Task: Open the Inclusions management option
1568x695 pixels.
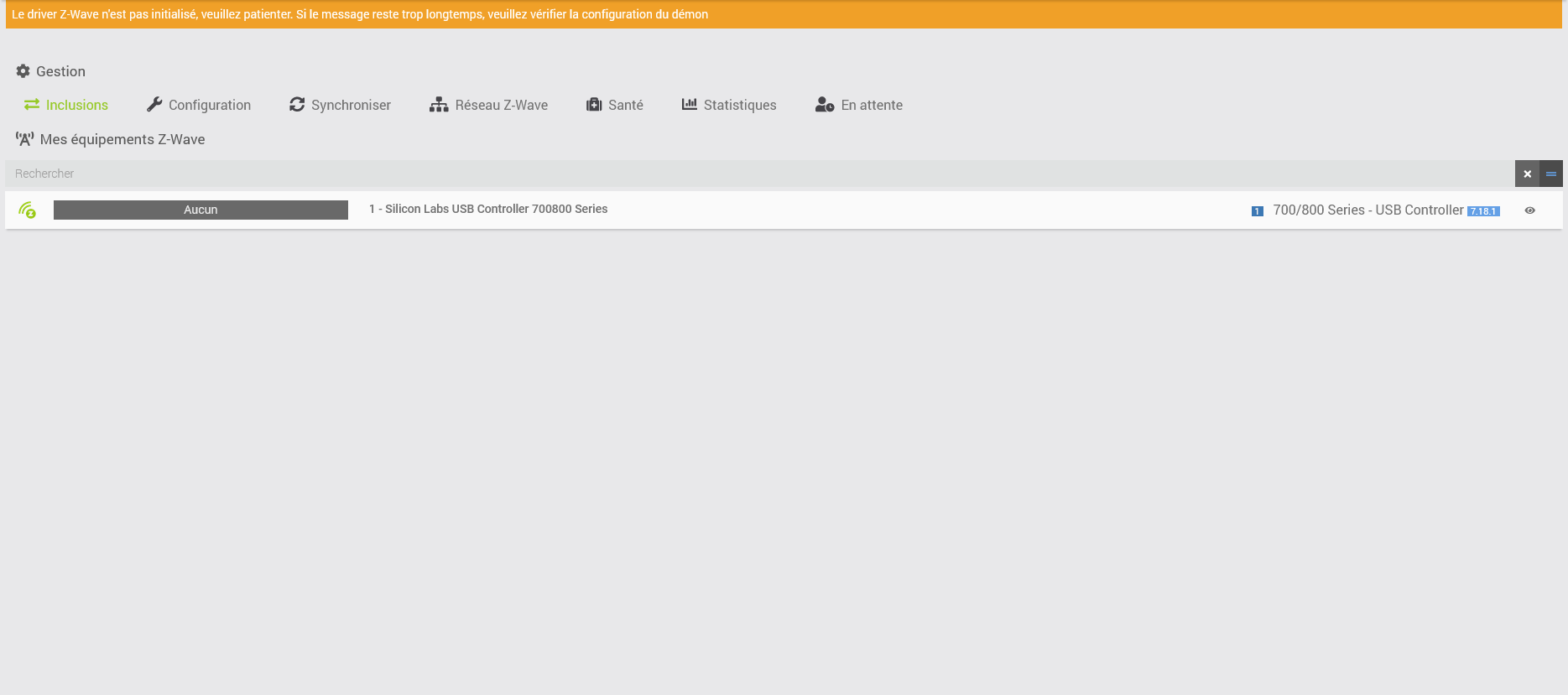Action: (x=66, y=105)
